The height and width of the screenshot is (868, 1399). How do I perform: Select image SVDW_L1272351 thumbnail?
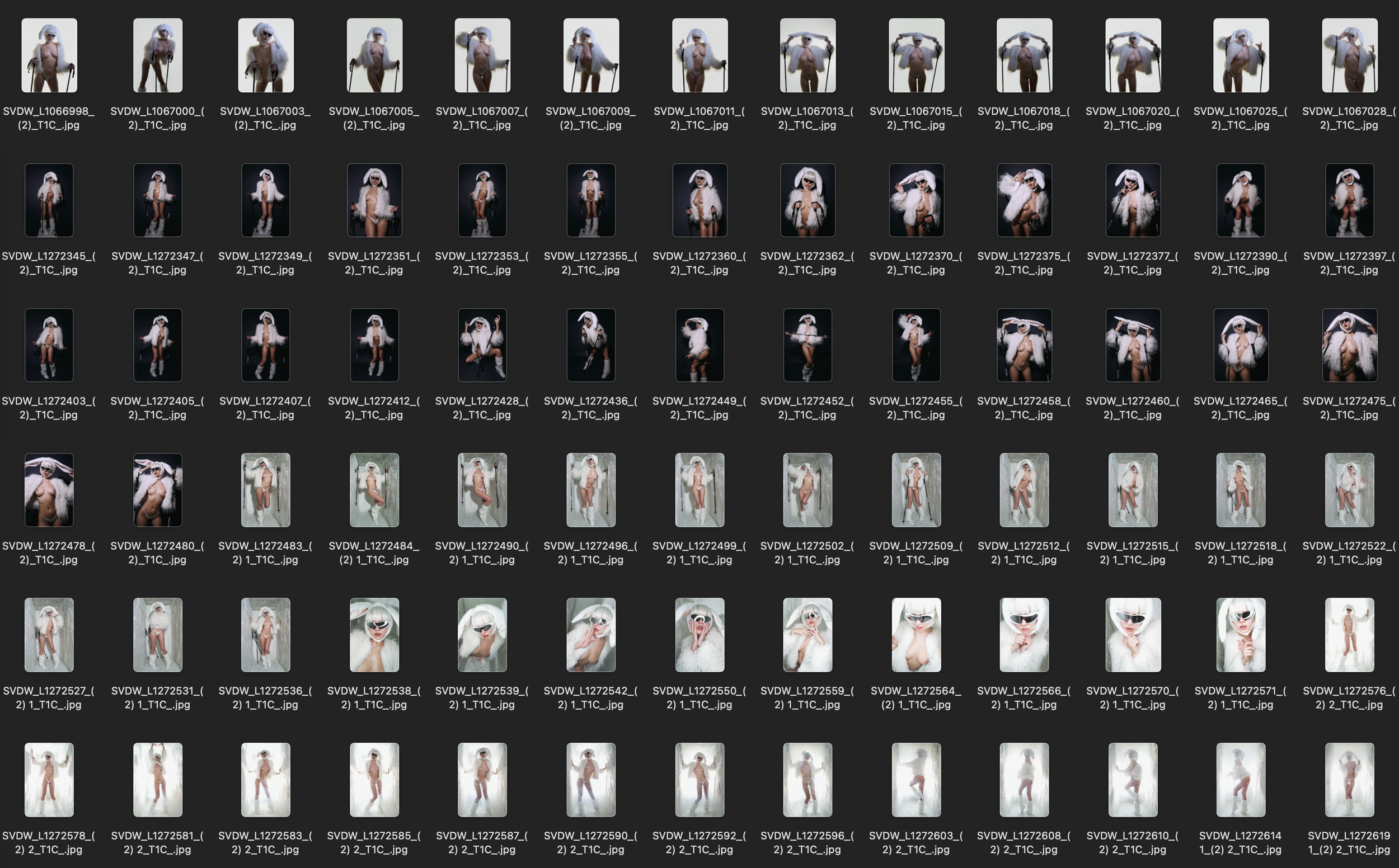[x=374, y=200]
